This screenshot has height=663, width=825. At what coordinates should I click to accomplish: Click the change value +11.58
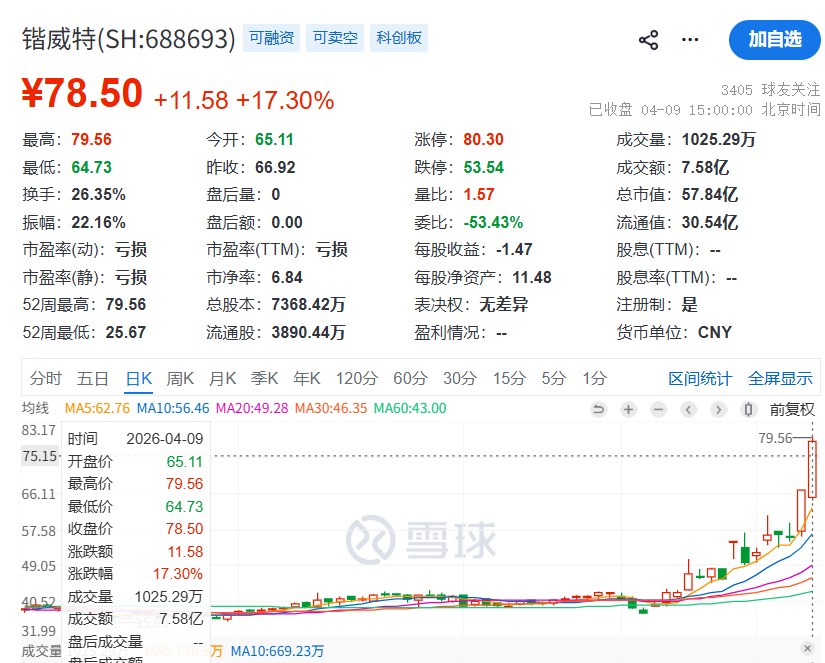pos(191,100)
